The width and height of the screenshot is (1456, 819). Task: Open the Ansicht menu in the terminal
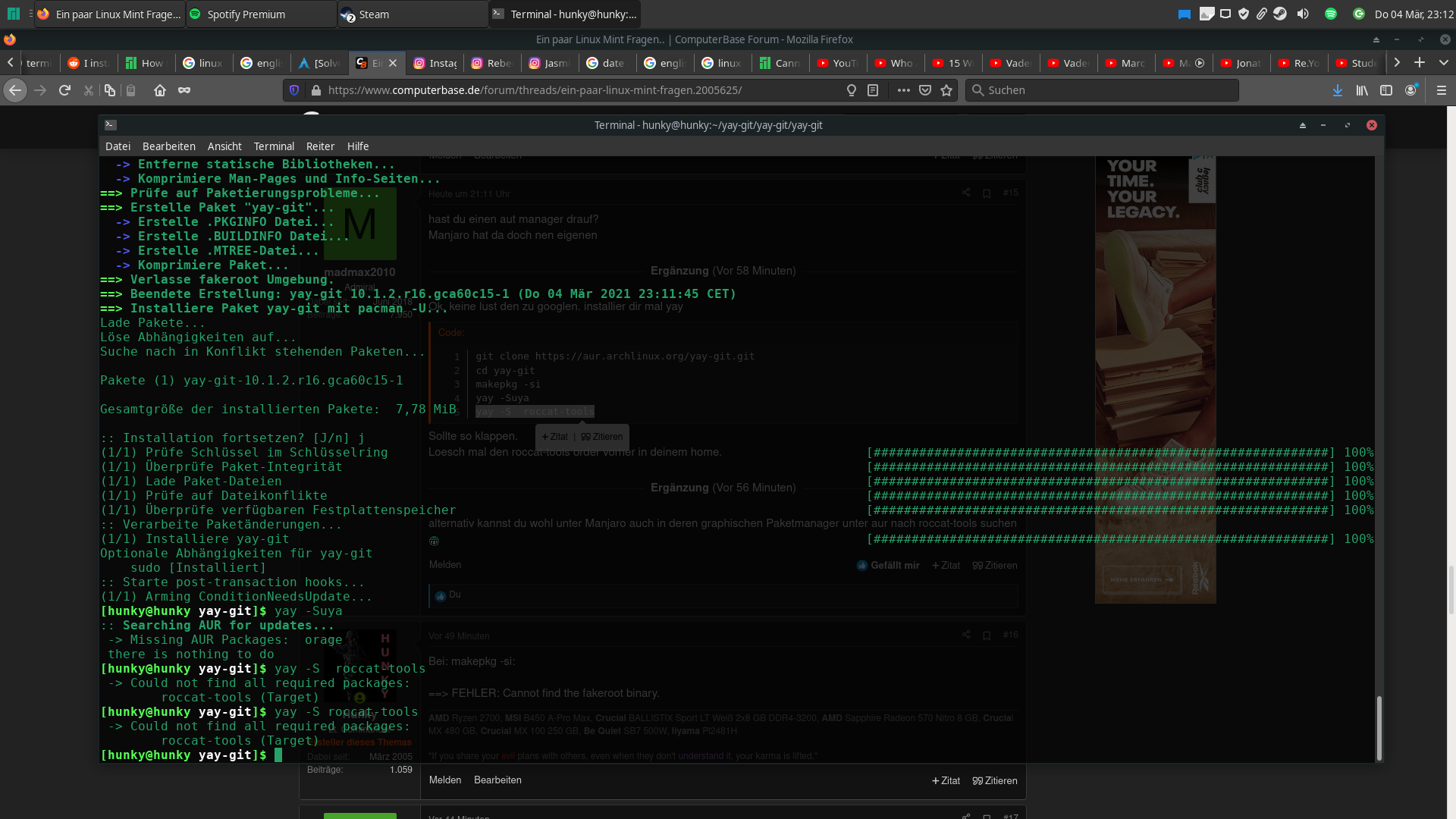tap(224, 146)
